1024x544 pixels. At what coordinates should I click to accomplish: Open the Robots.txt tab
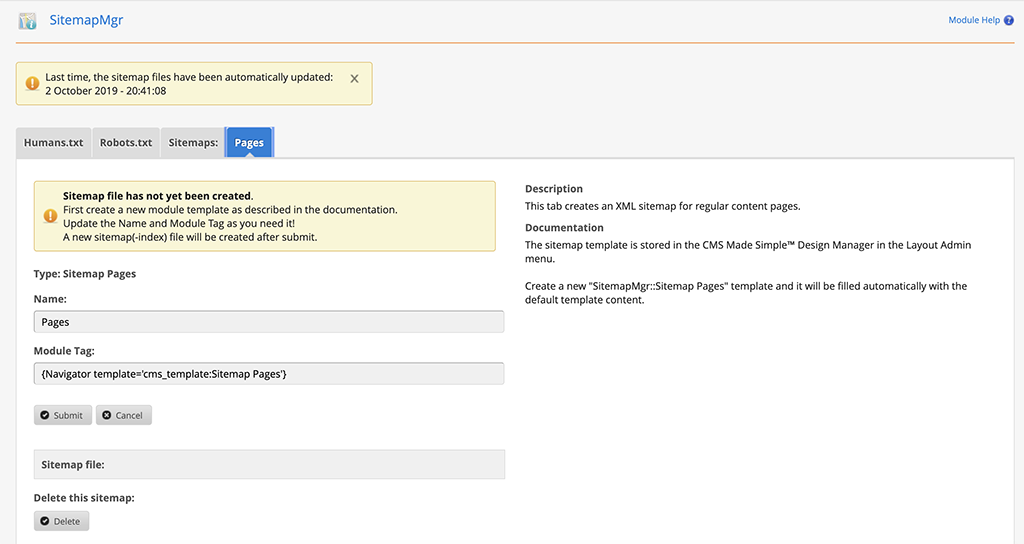point(126,143)
